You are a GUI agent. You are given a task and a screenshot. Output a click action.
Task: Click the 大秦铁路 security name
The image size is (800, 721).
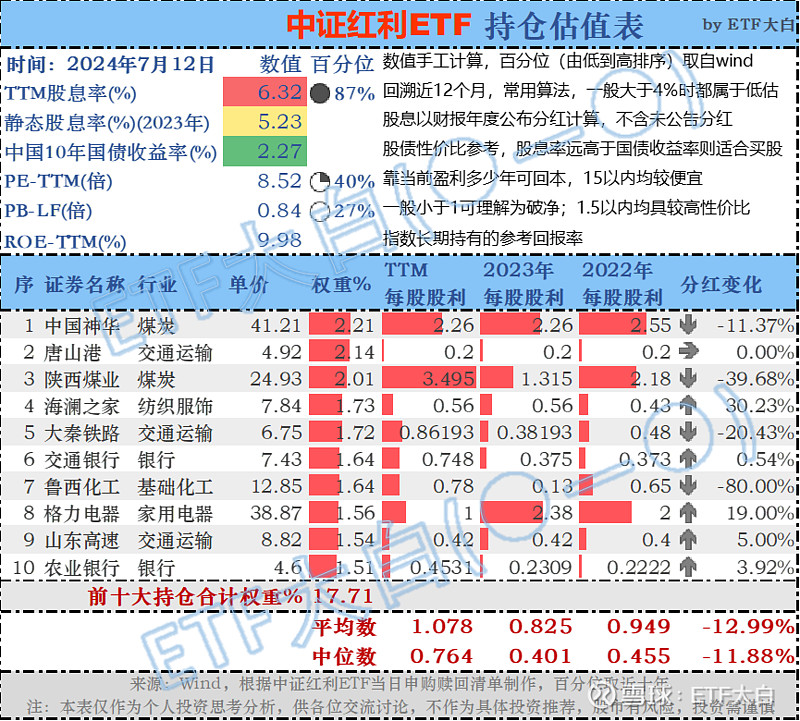(82, 433)
